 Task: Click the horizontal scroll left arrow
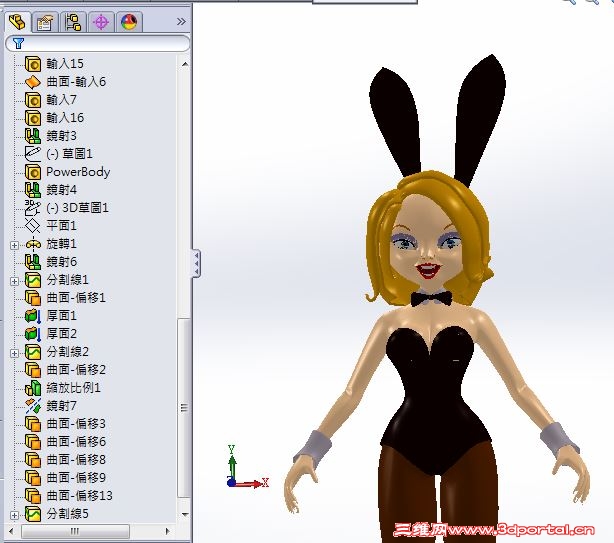click(11, 531)
